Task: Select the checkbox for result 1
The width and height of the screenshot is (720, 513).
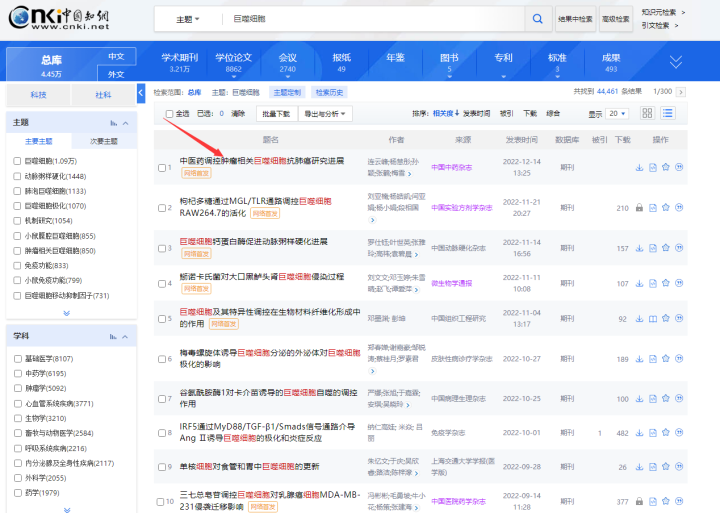Action: coord(160,167)
